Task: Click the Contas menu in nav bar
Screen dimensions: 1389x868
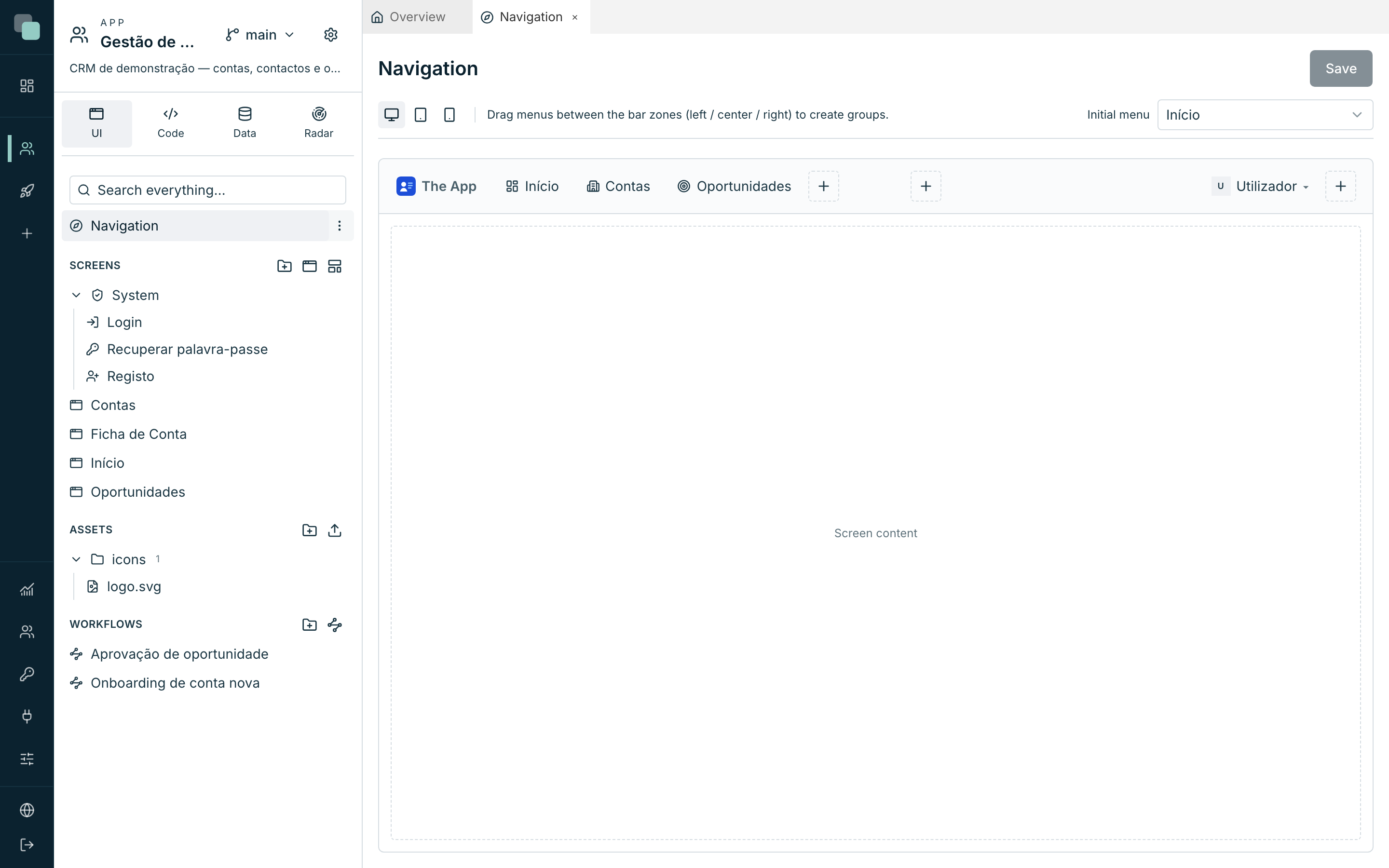Action: [618, 186]
